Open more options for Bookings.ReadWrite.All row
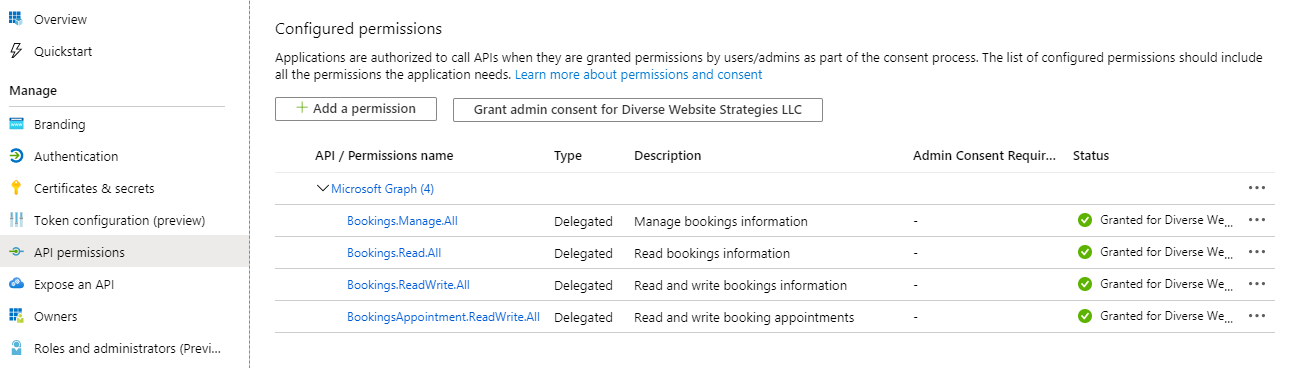Viewport: 1290px width, 368px height. click(x=1257, y=284)
